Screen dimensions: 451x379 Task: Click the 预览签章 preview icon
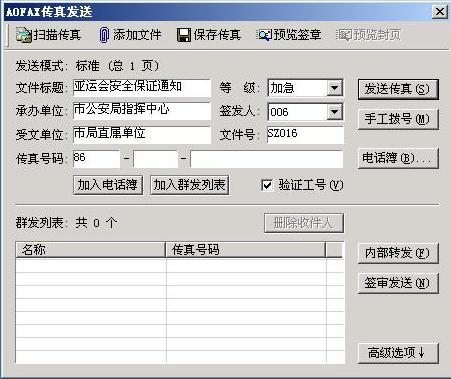(x=264, y=35)
